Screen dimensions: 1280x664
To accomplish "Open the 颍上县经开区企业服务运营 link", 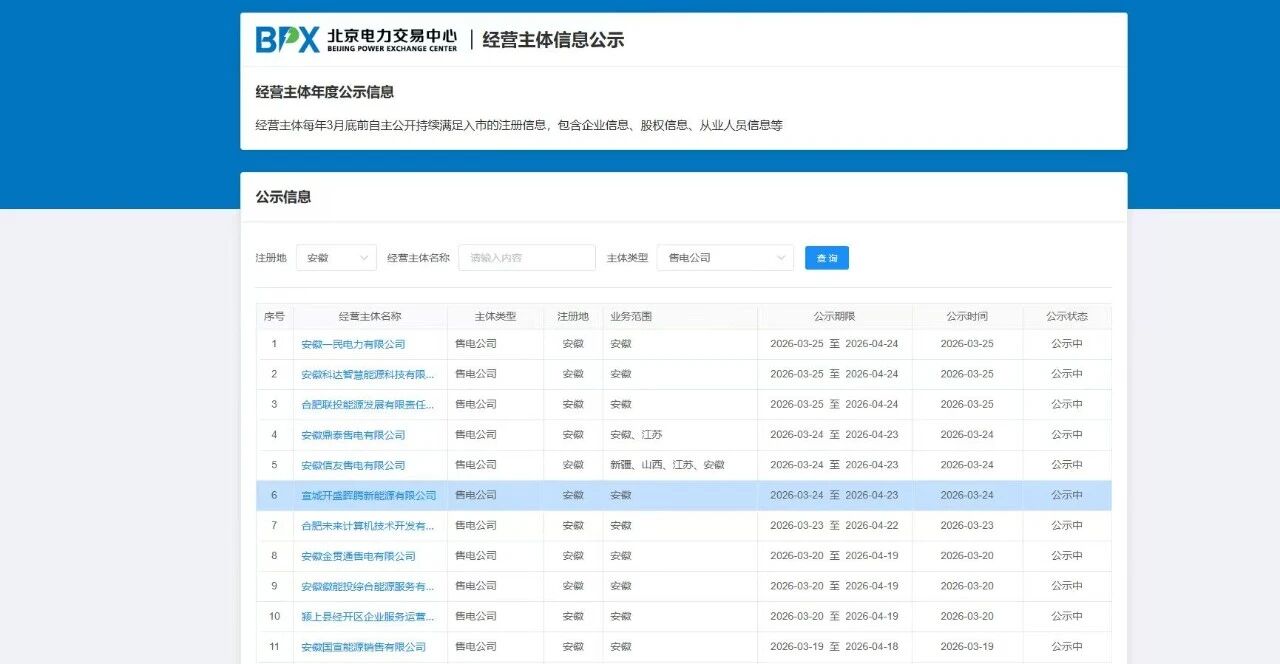I will click(x=368, y=617).
